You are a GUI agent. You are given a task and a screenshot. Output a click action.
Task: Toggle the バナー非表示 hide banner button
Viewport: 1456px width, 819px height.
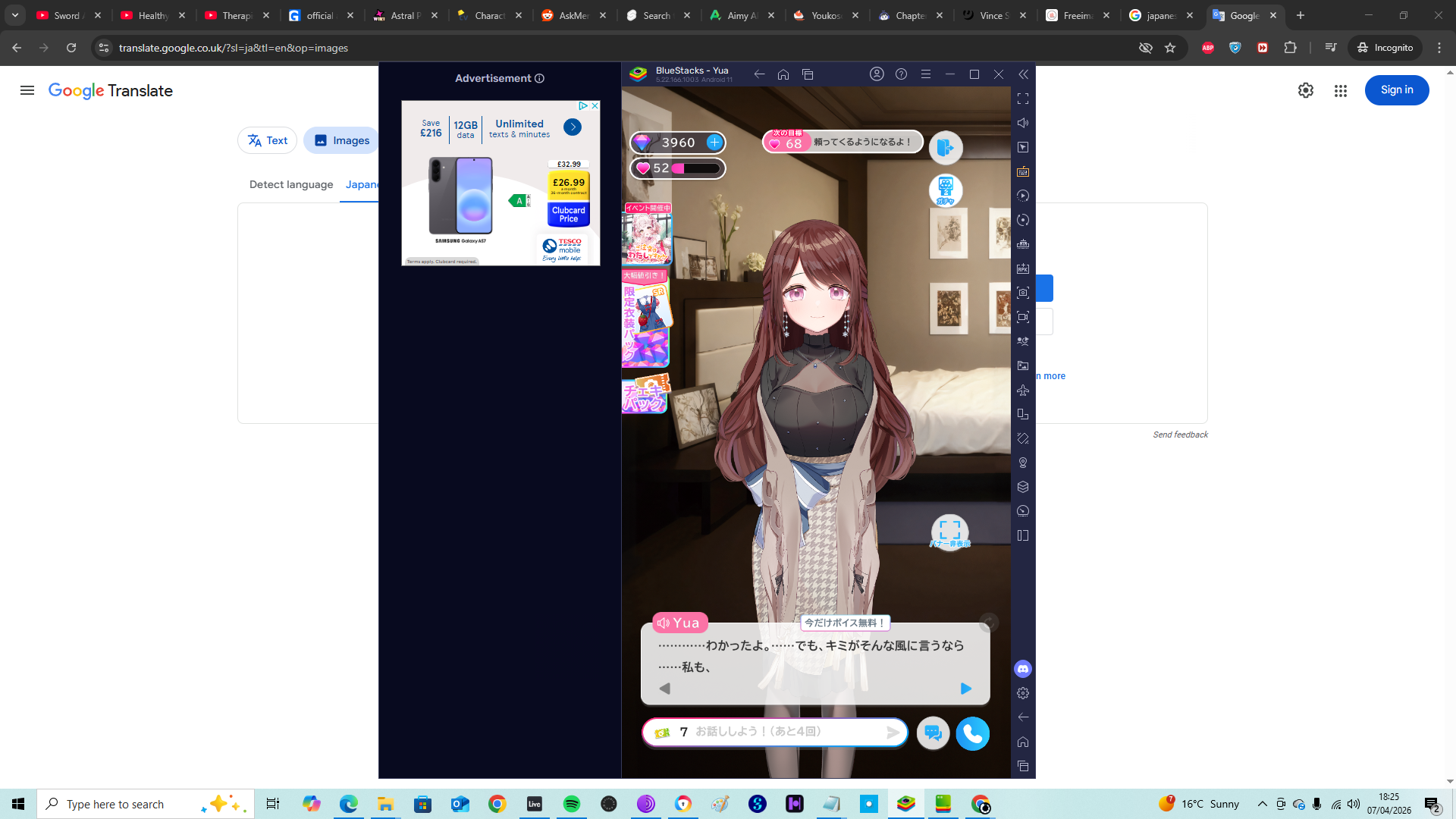(x=949, y=532)
